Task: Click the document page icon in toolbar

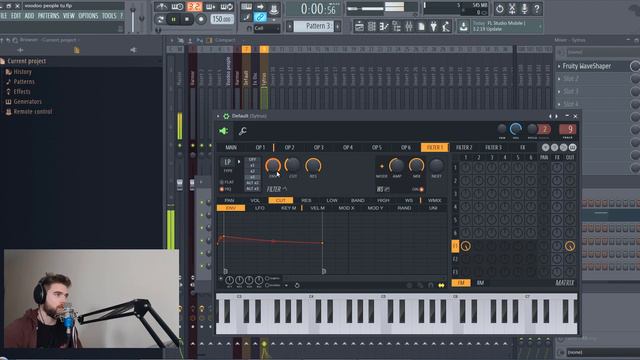Action: (421, 27)
